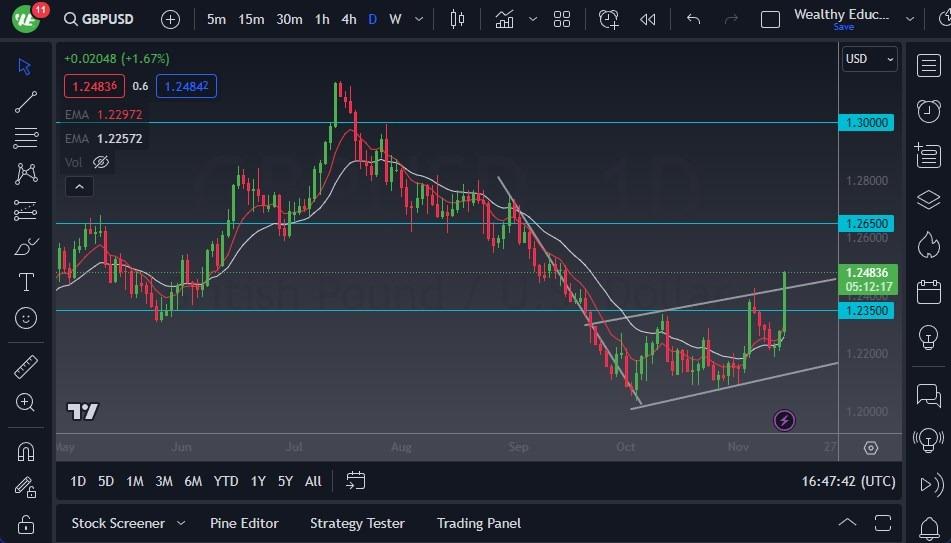
Task: Redo the chart action
Action: tap(731, 19)
